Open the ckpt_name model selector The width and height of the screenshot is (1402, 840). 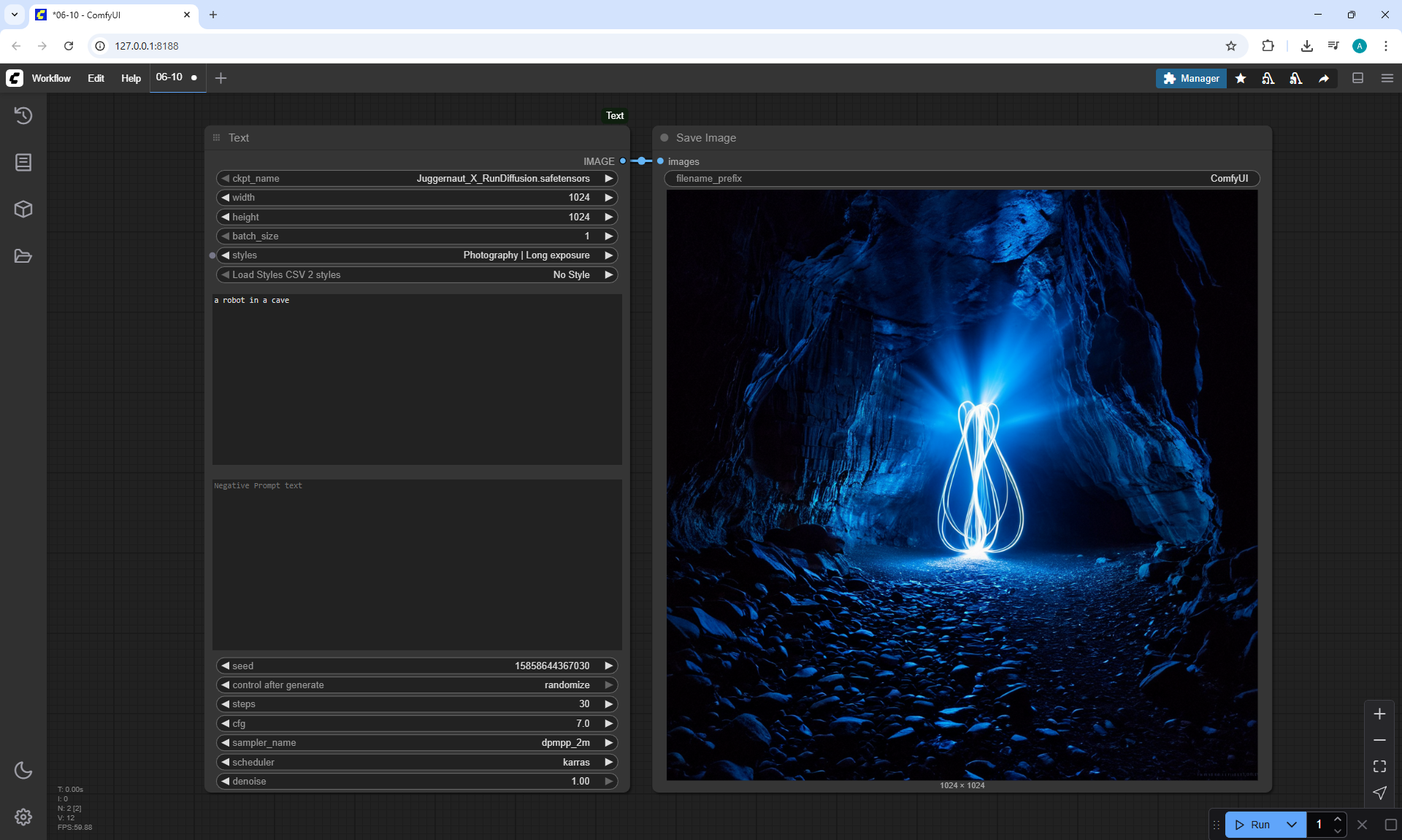(417, 178)
